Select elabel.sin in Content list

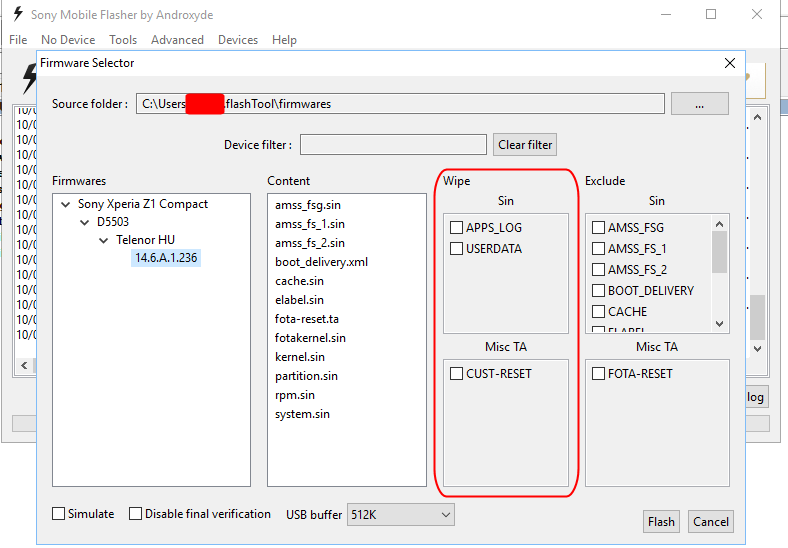pyautogui.click(x=299, y=300)
